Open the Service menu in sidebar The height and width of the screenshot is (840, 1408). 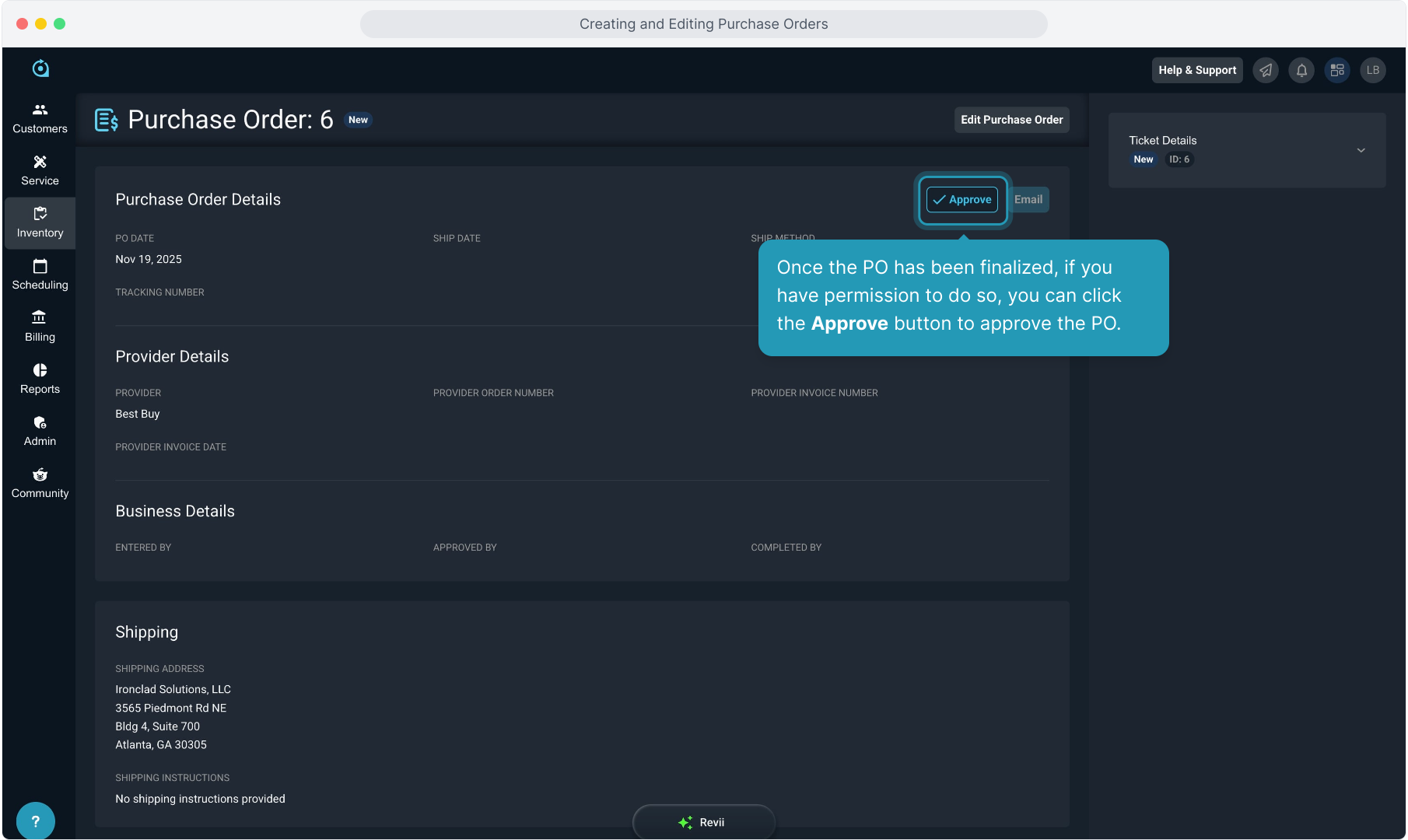pos(40,170)
